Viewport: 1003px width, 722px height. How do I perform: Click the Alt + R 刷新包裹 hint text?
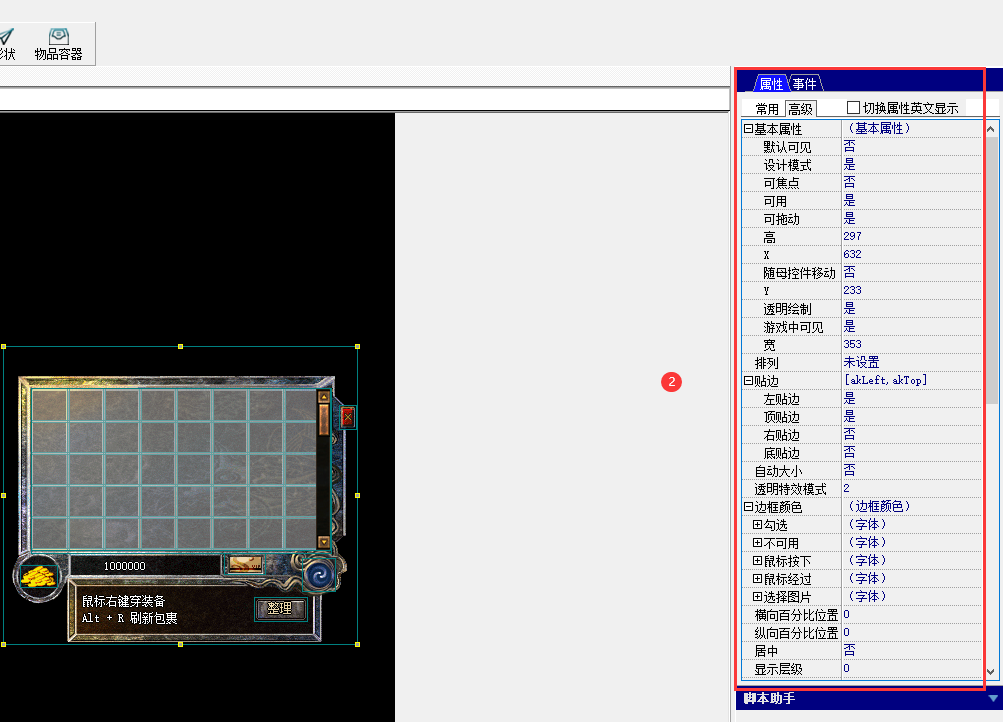pyautogui.click(x=129, y=618)
